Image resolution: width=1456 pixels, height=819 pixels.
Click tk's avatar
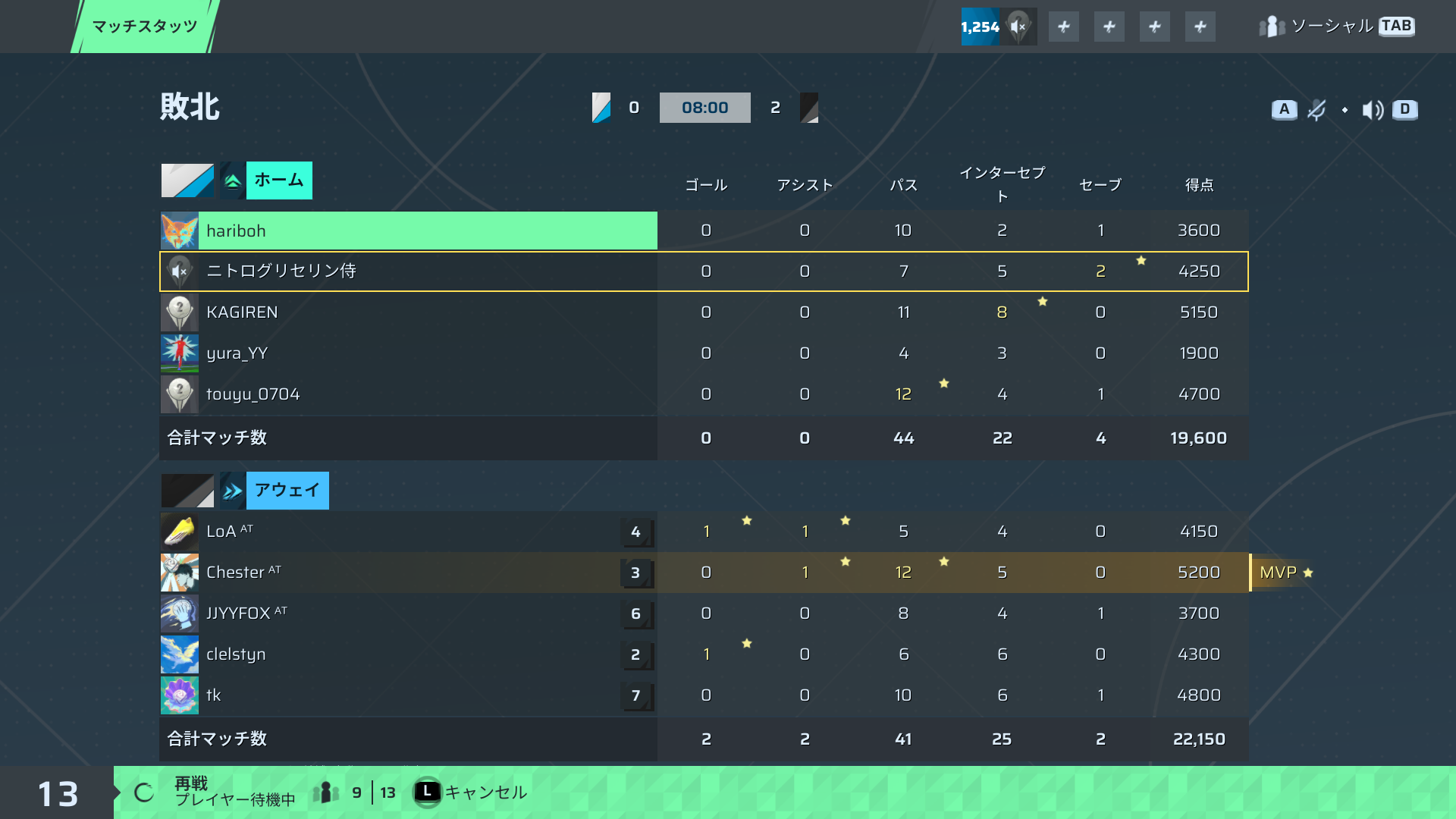[x=180, y=695]
